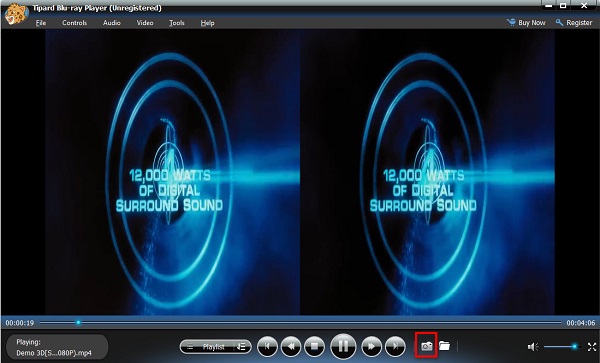This screenshot has height=363, width=600.
Task: Take a snapshot with the camera icon
Action: click(426, 346)
